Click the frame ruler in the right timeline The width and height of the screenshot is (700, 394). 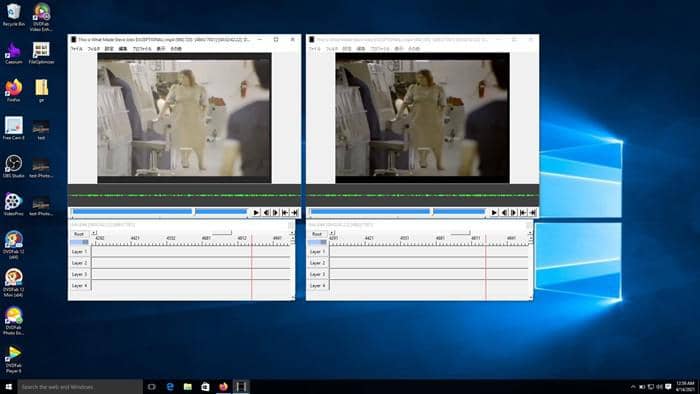tap(429, 240)
